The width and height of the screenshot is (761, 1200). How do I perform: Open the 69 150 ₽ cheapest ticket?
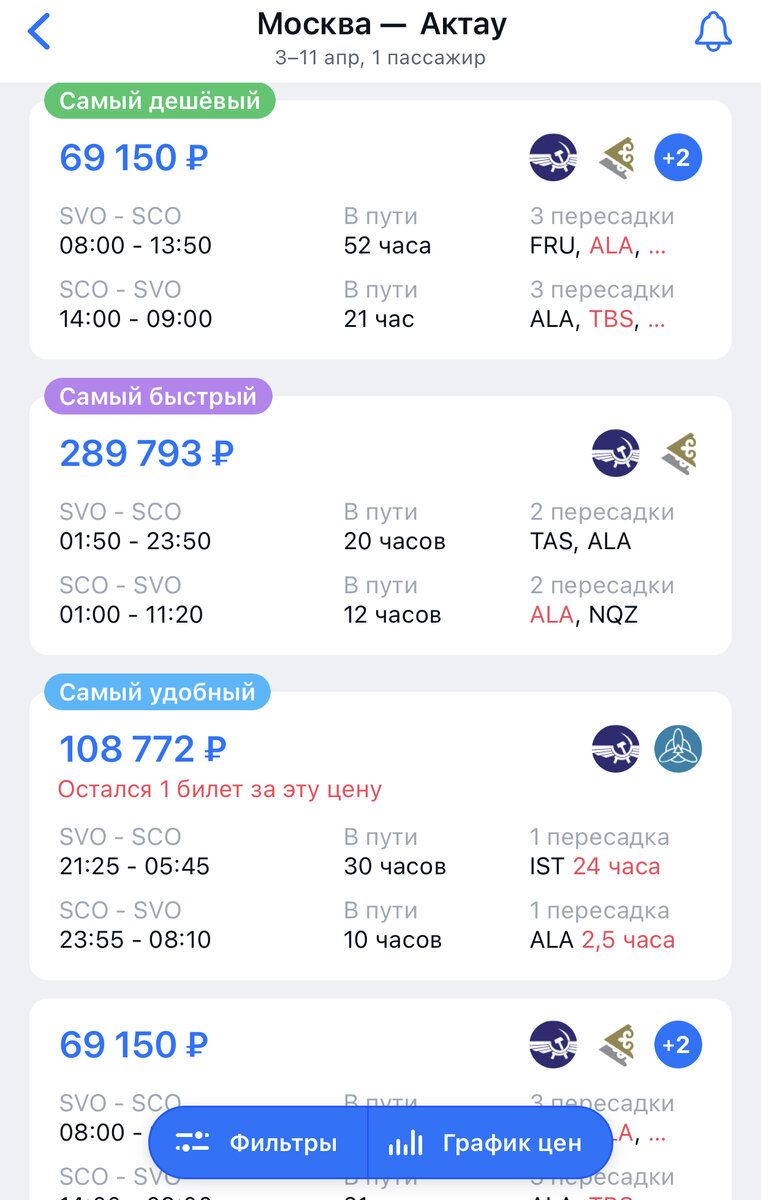[380, 230]
